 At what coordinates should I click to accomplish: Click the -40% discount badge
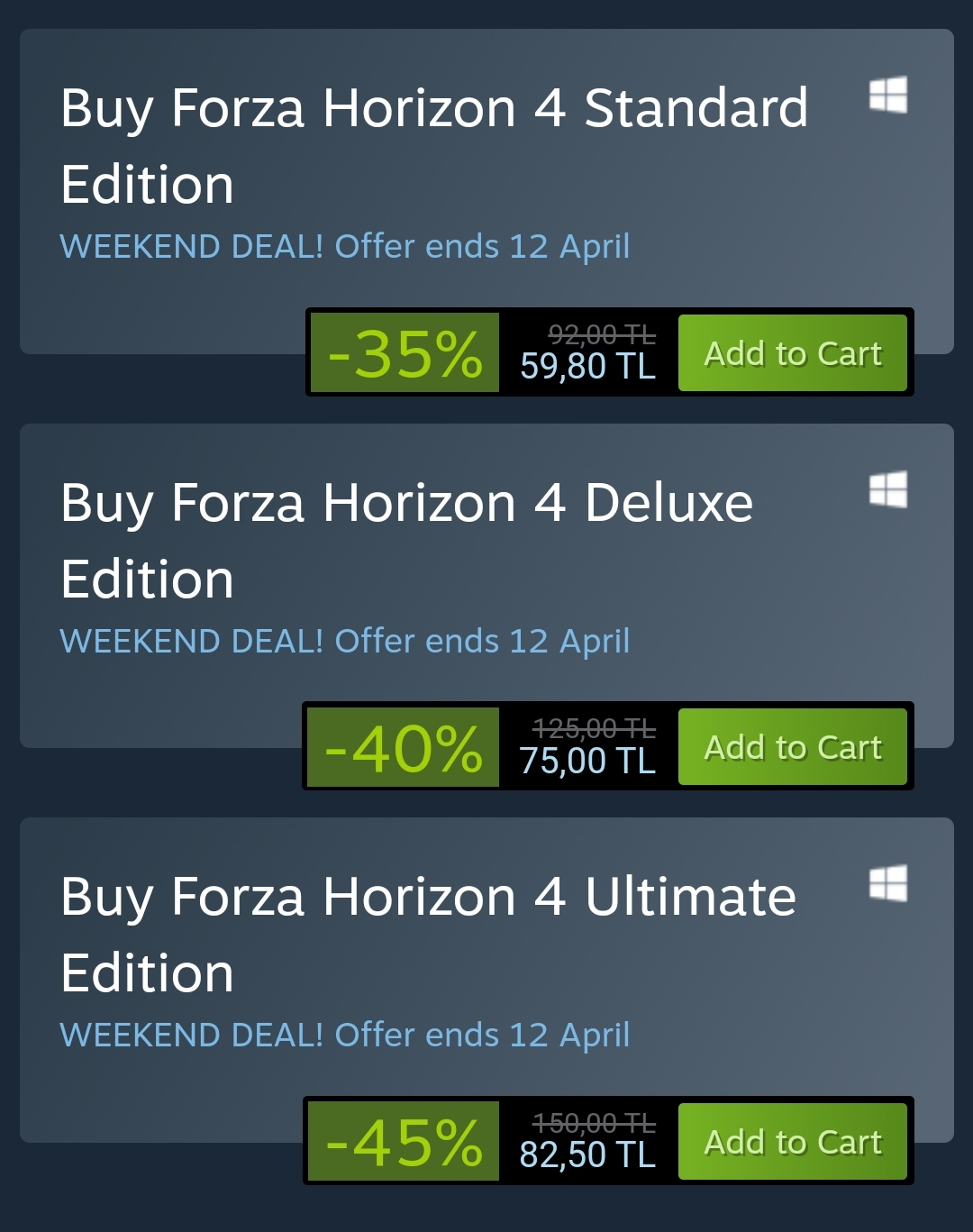(403, 748)
